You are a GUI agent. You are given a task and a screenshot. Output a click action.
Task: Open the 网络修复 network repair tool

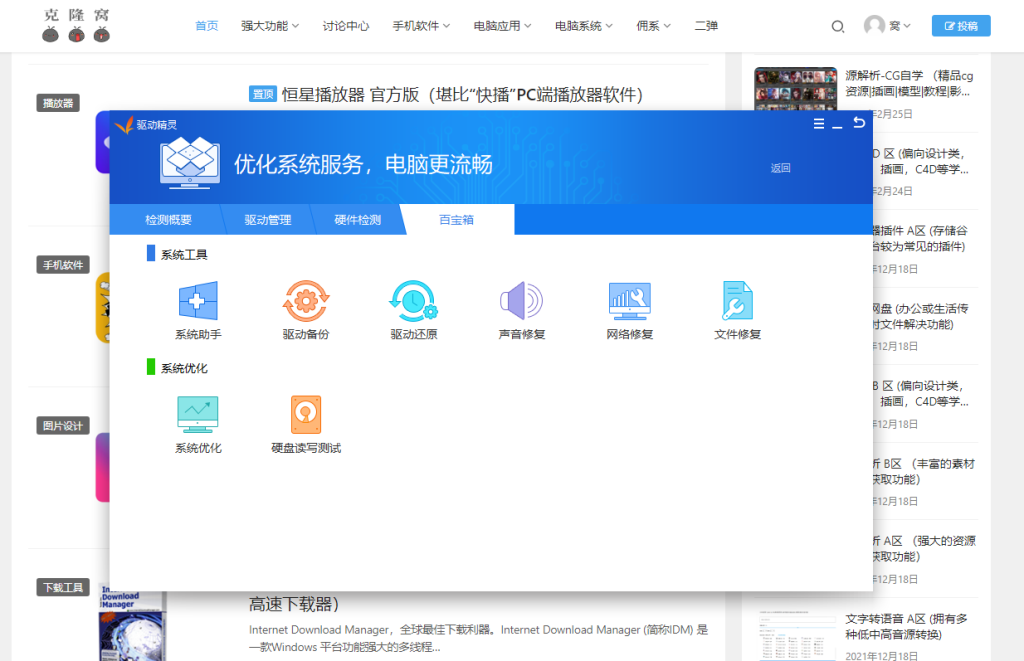coord(629,311)
